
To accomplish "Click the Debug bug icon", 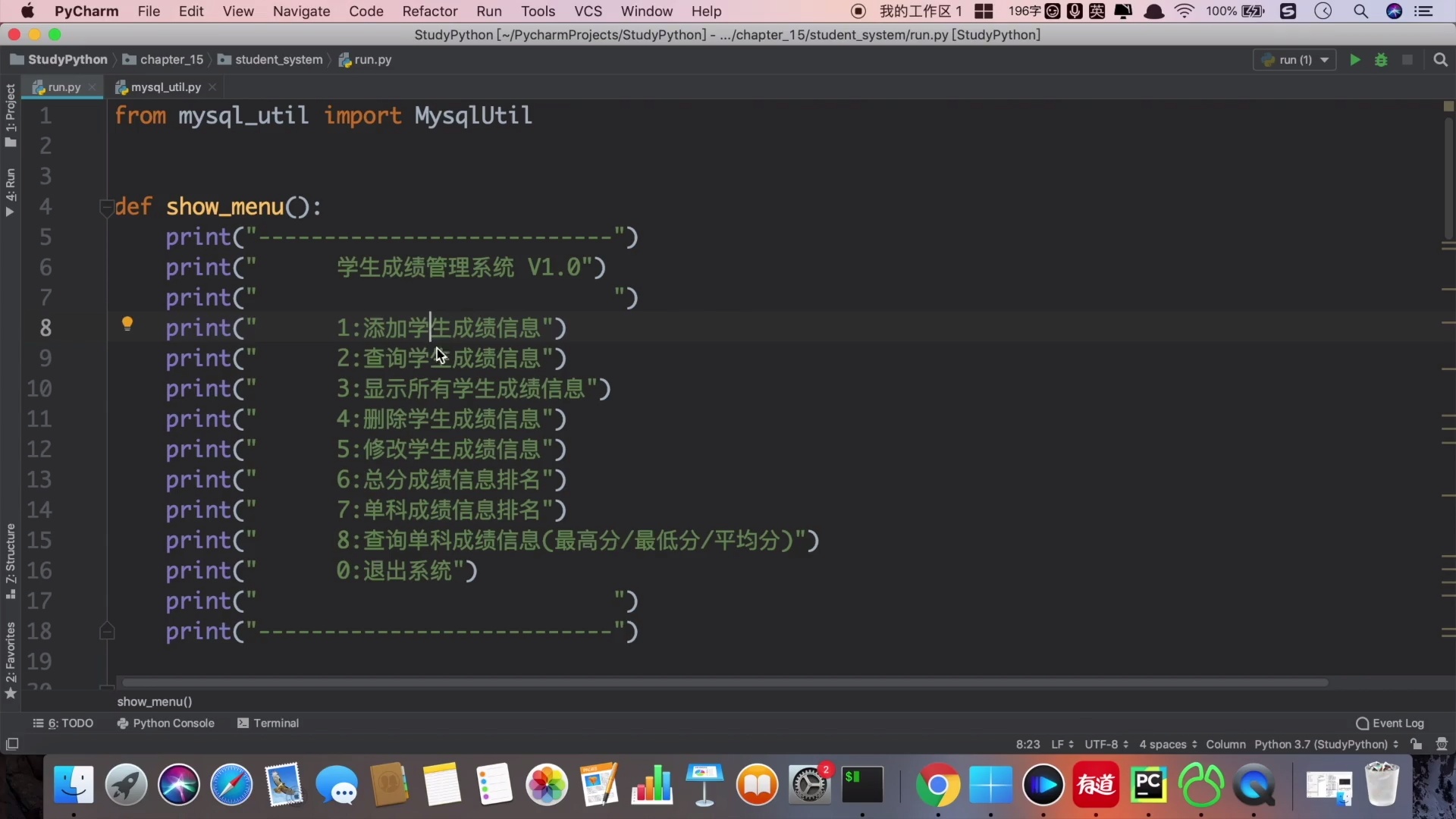I will coord(1381,60).
